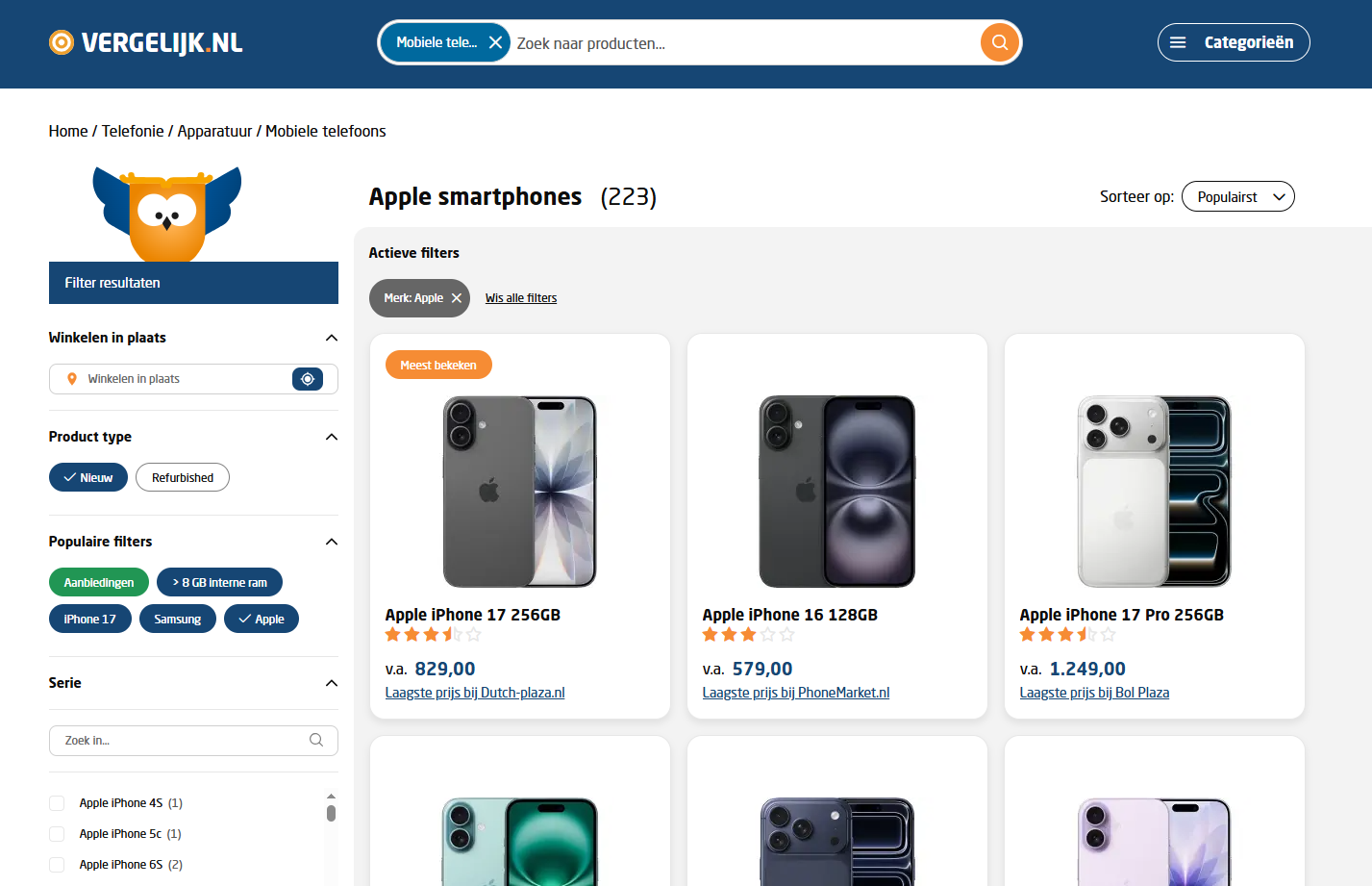Use current location target icon
This screenshot has height=886, width=1372.
[x=308, y=379]
